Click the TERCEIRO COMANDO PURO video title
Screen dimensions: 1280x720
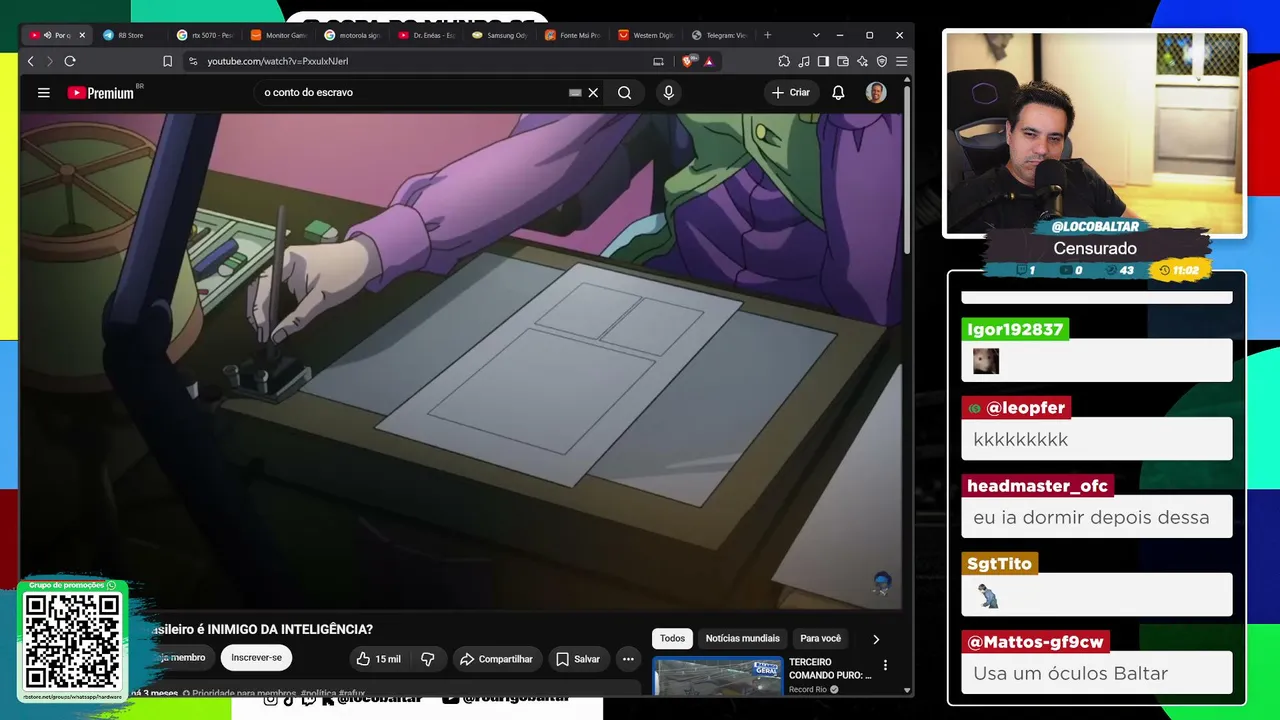[x=830, y=668]
